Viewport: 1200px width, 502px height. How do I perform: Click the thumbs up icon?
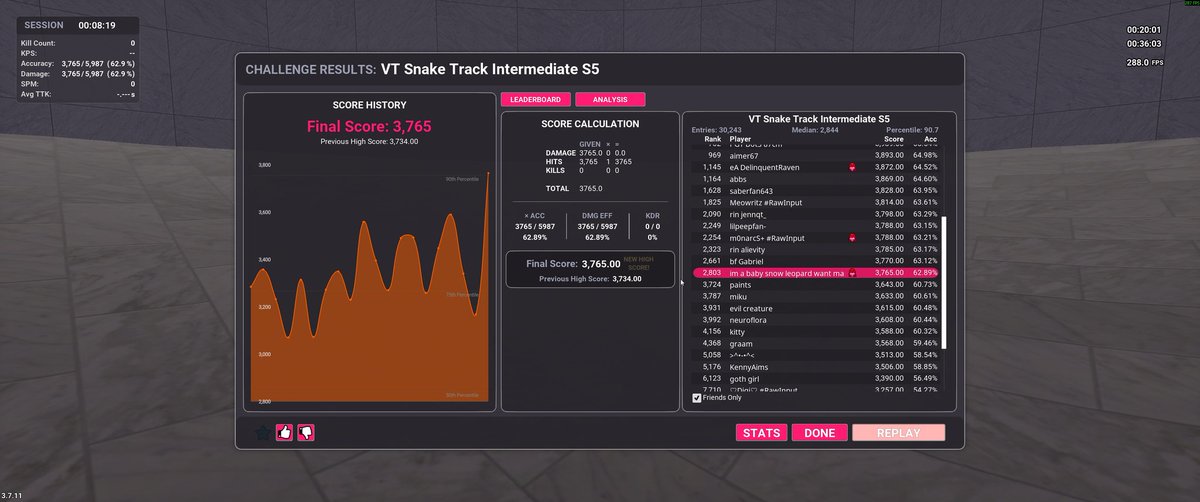coord(285,433)
